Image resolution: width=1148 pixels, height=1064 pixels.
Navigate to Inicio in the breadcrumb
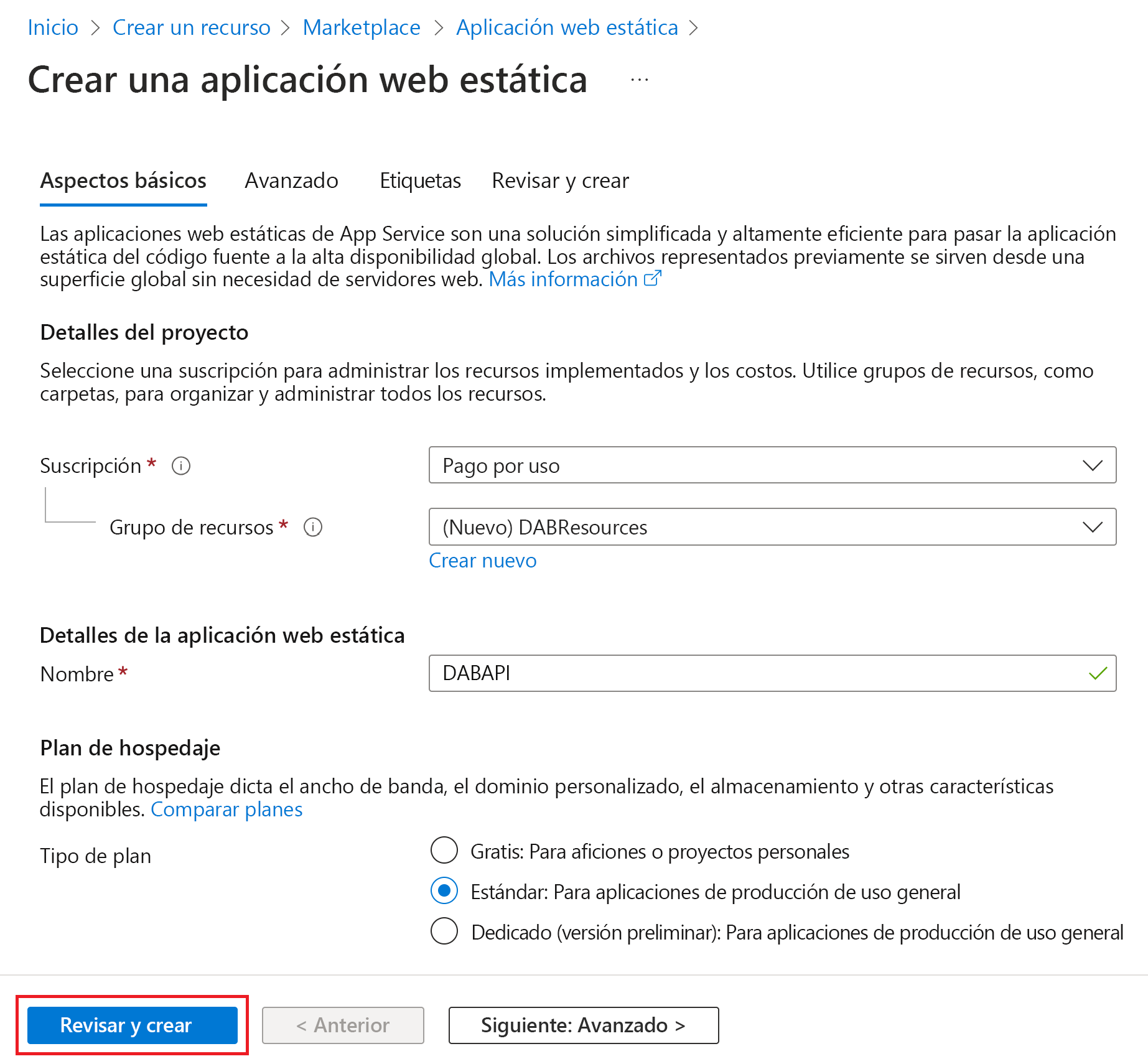(53, 27)
